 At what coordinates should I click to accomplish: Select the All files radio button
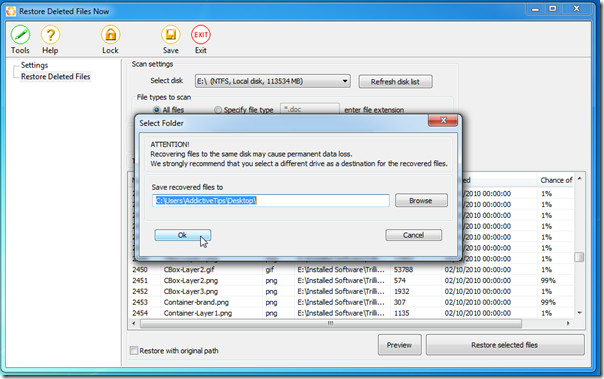coord(157,110)
